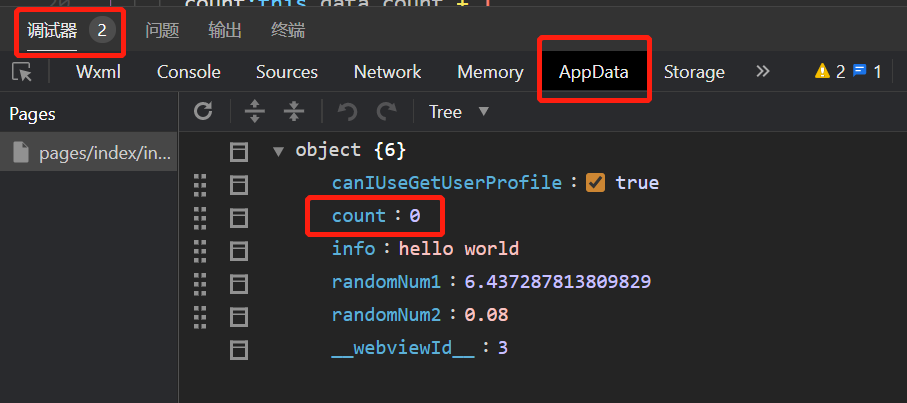907x403 pixels.
Task: Grab drag handle of randomNum2 row
Action: click(x=200, y=317)
